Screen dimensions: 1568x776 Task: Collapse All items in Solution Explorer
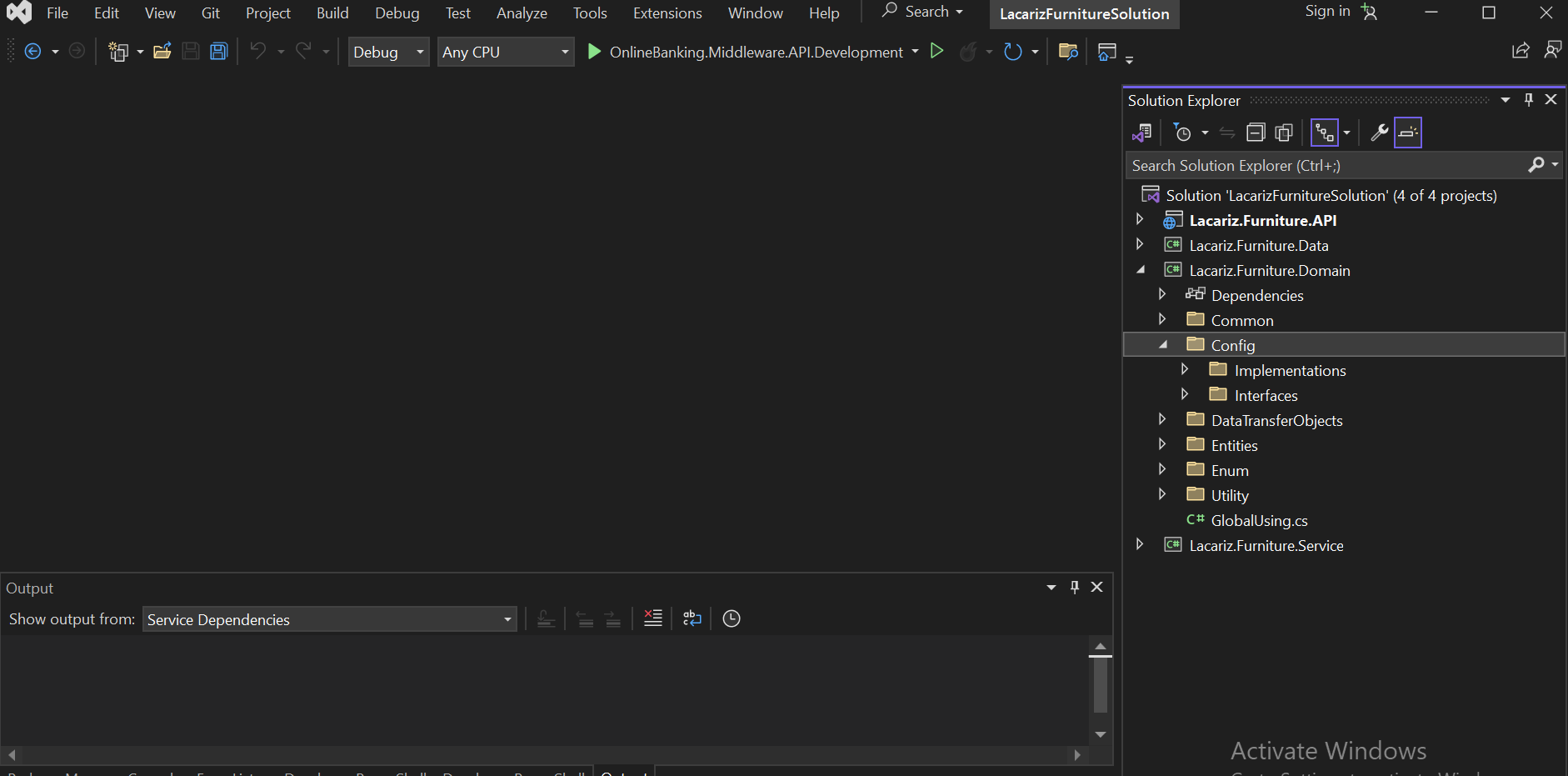click(x=1256, y=132)
